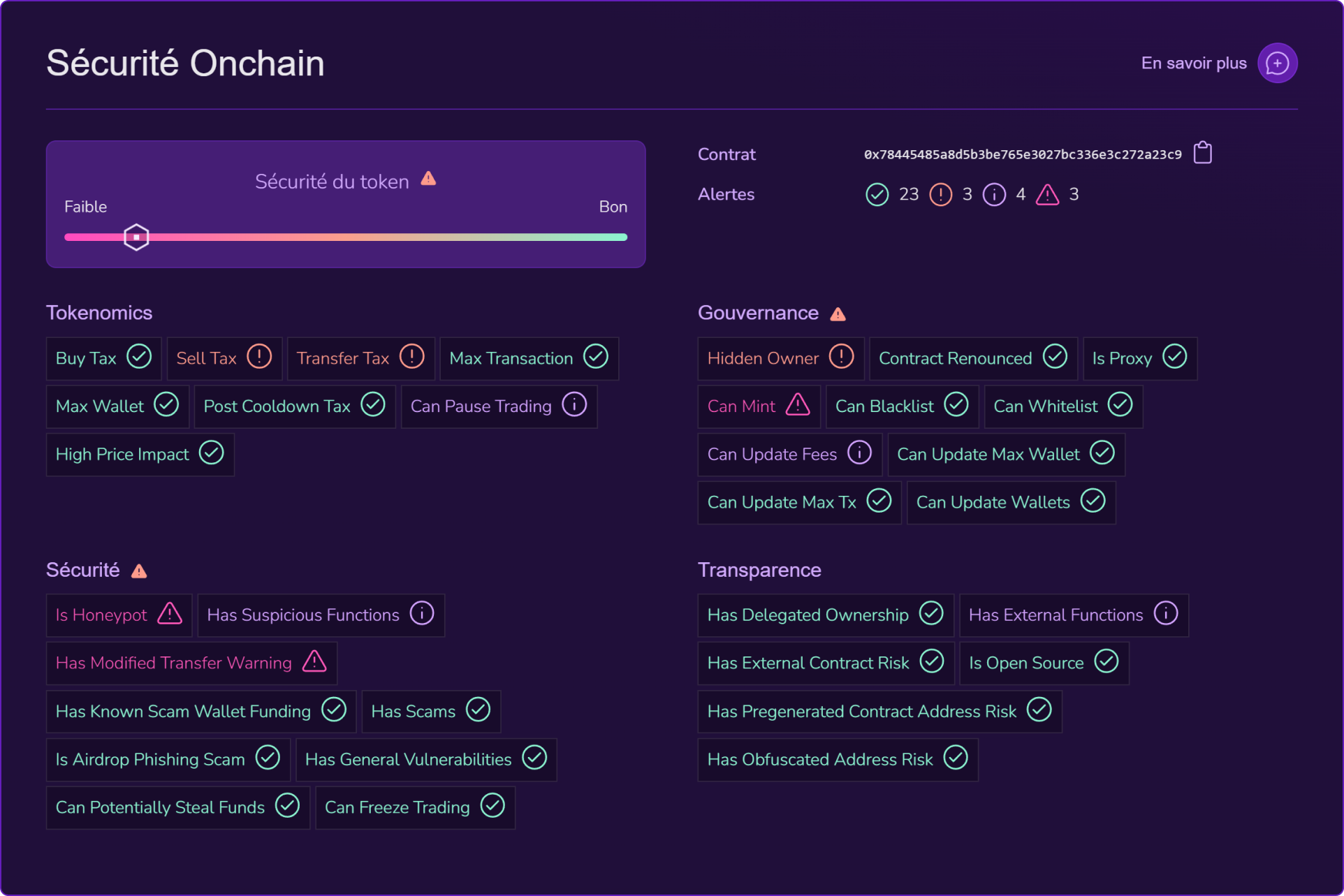1344x896 pixels.
Task: Click the Sécurité du token warning triangle
Action: (428, 179)
